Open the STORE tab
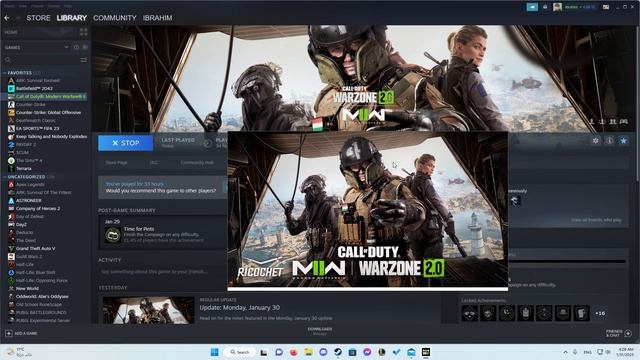The width and height of the screenshot is (640, 360). click(38, 18)
